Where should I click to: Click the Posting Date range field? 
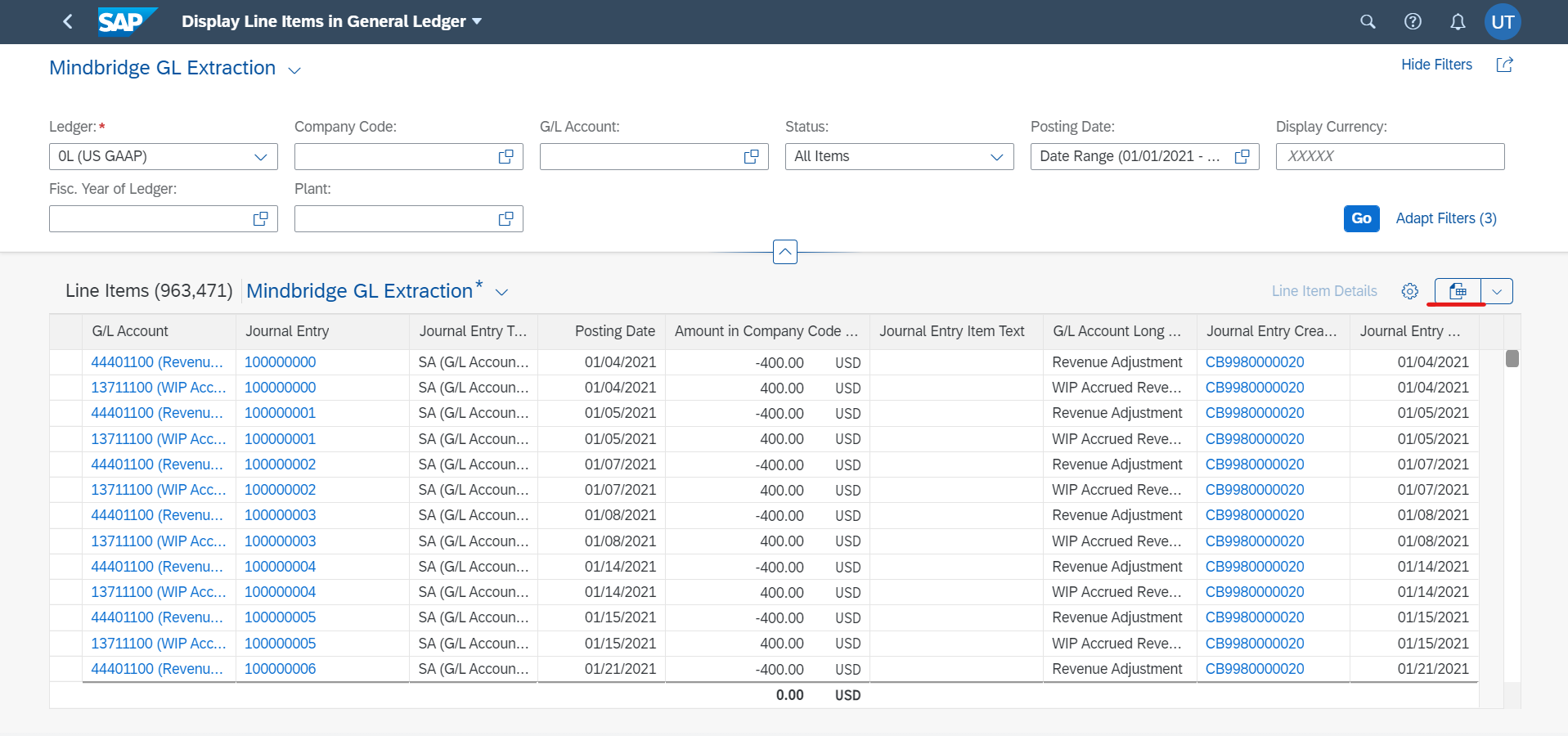point(1145,156)
